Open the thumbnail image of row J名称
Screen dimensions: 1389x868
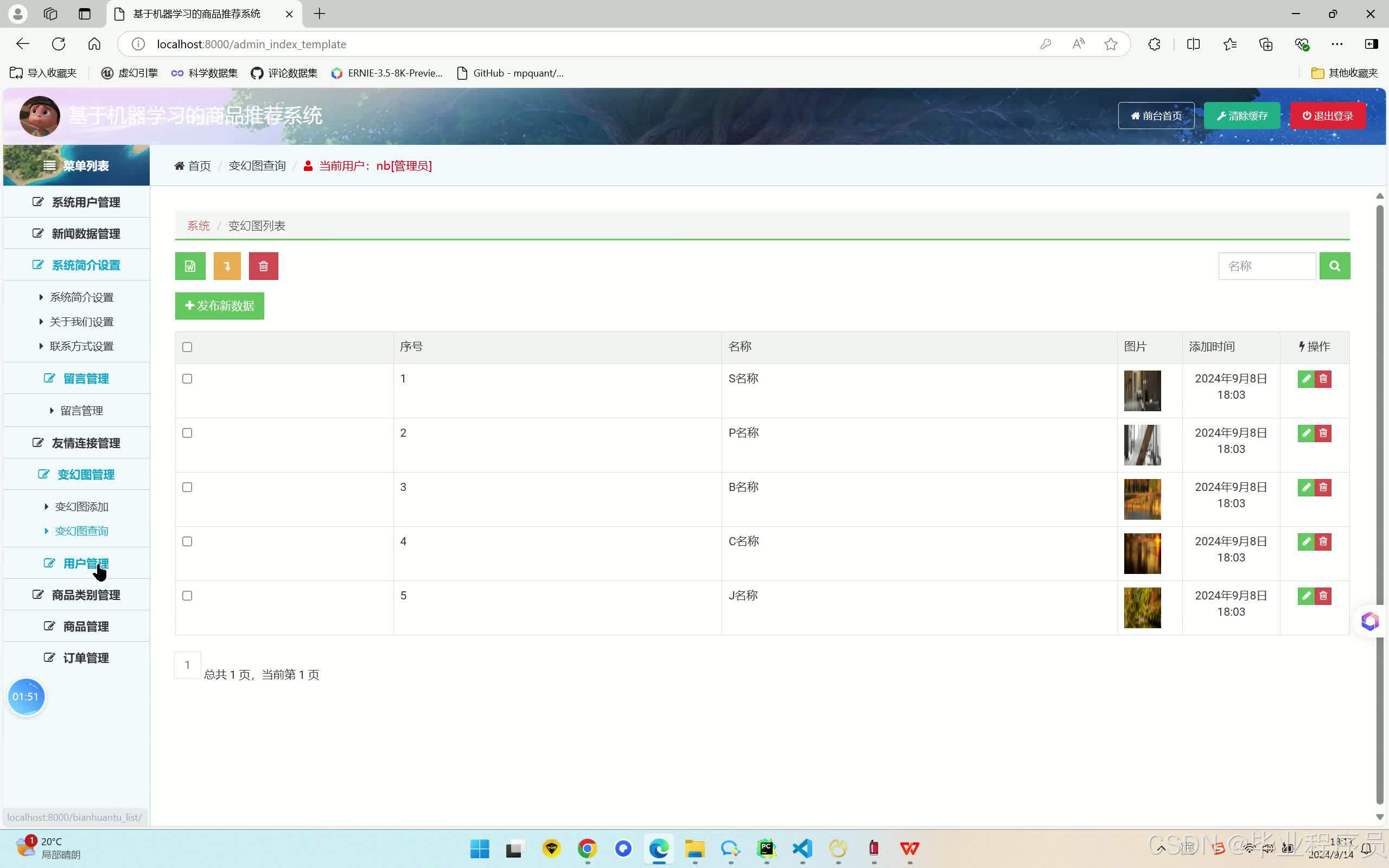(x=1142, y=608)
